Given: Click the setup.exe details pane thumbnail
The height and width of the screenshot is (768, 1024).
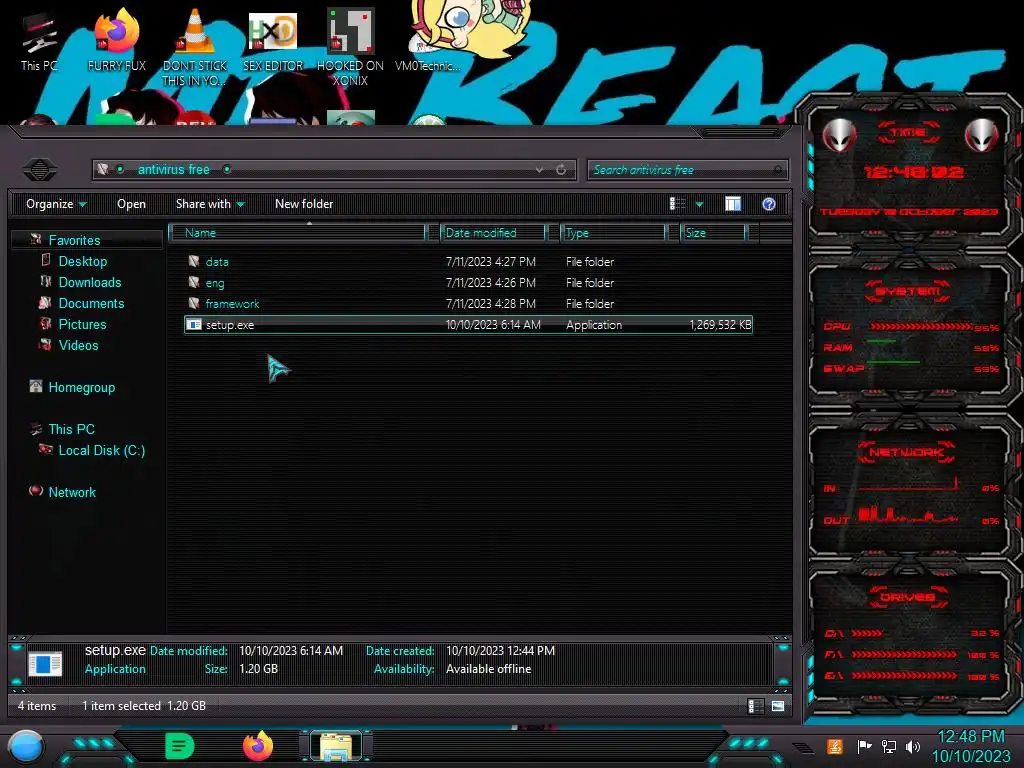Looking at the screenshot, I should (45, 664).
